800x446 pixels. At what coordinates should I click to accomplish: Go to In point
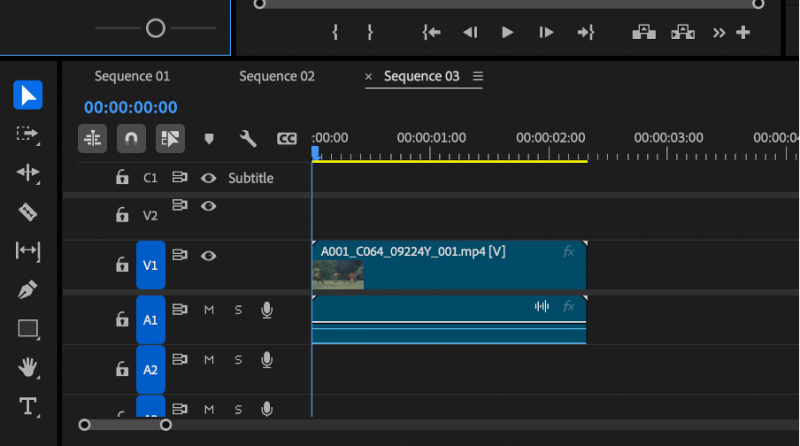(431, 33)
